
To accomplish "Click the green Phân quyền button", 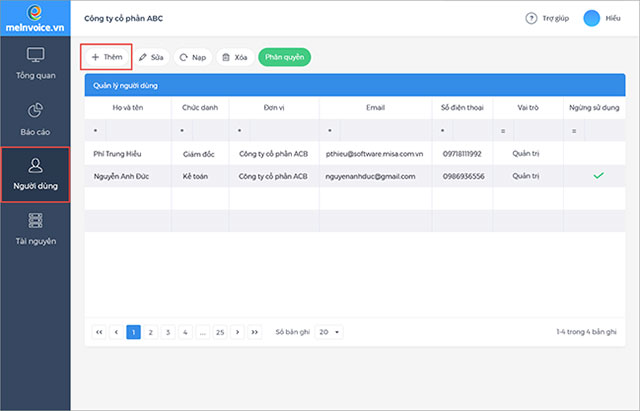I will coord(284,57).
